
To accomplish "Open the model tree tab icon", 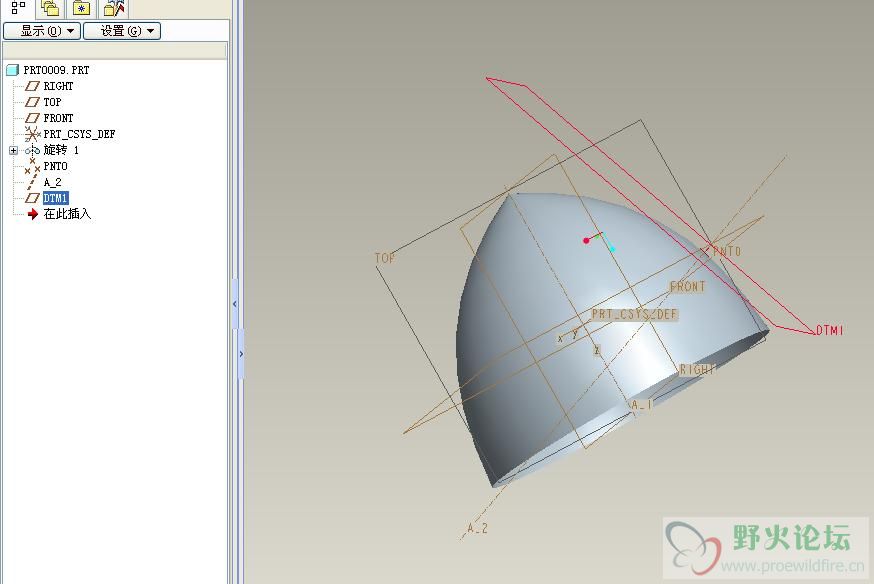I will tap(18, 7).
